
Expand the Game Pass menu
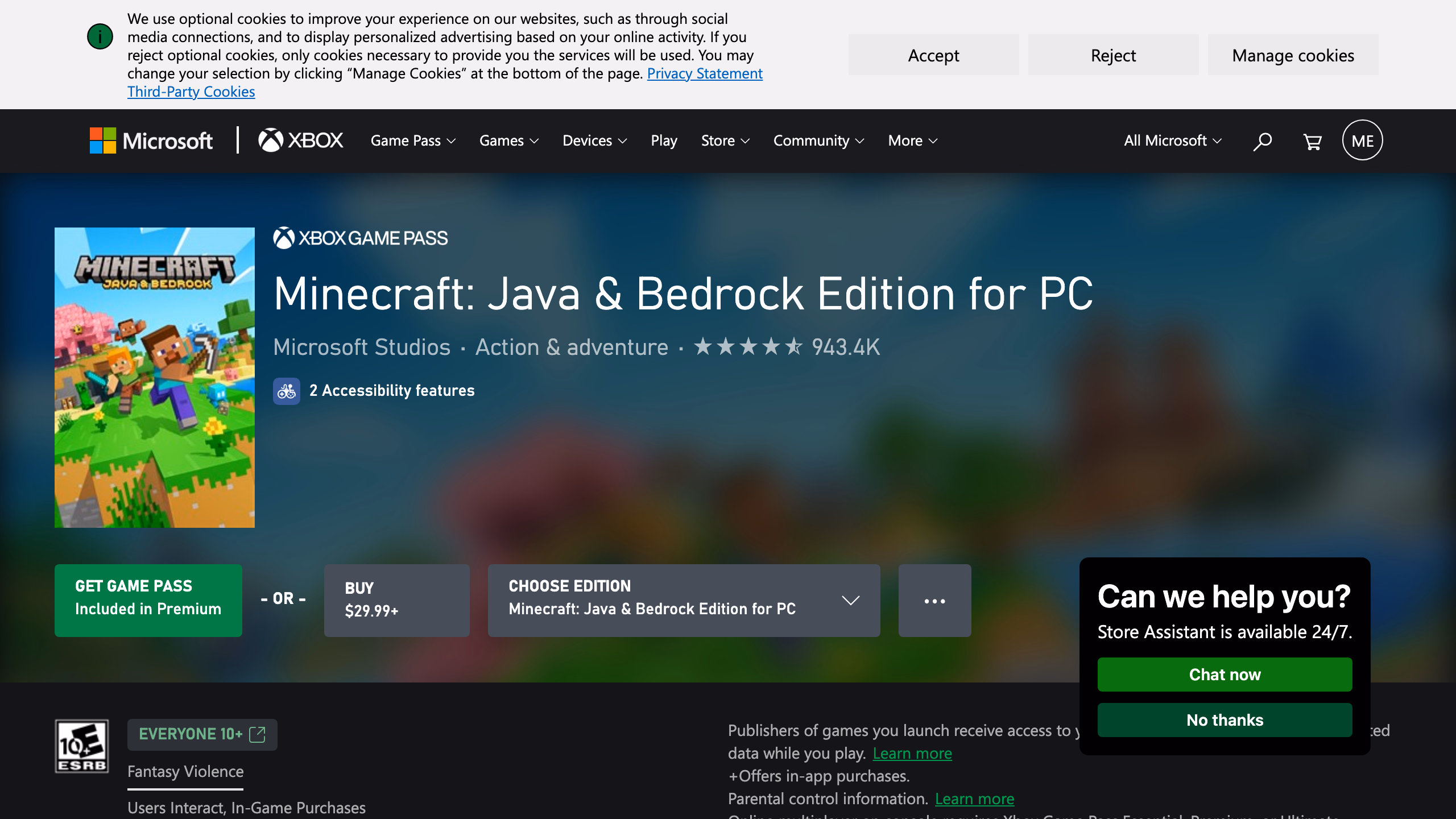click(413, 140)
